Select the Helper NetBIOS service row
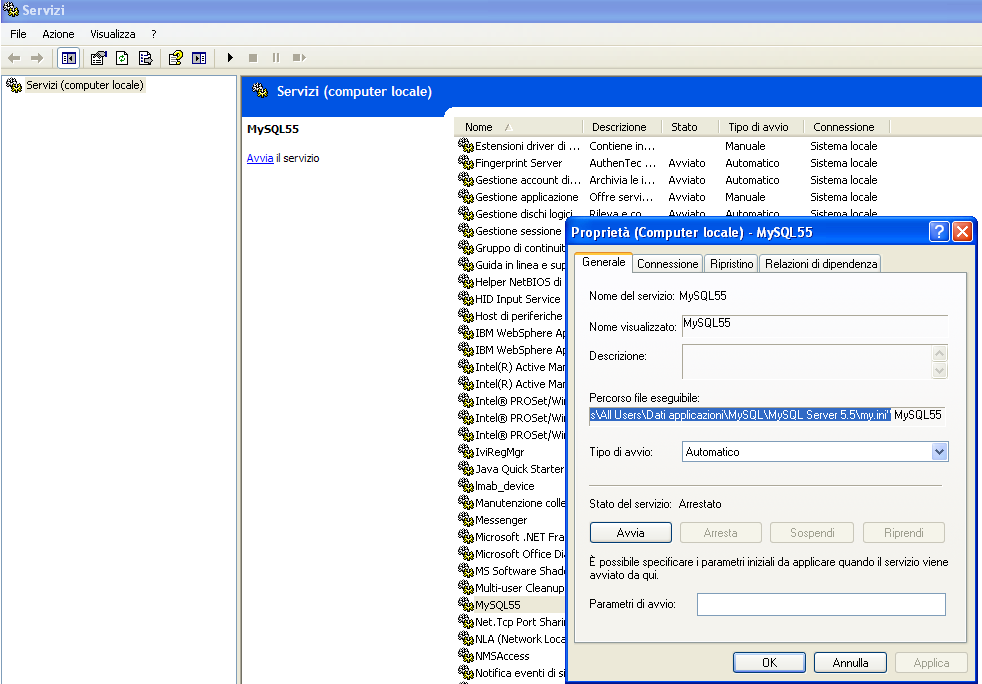 click(x=511, y=282)
